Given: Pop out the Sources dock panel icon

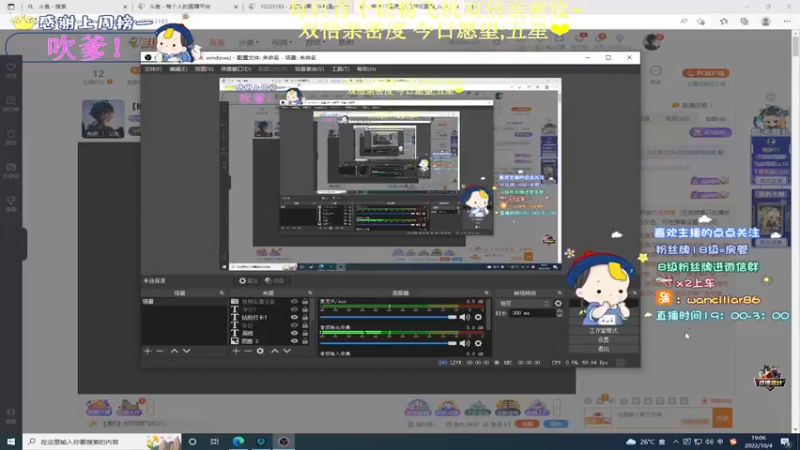Looking at the screenshot, I should [310, 293].
